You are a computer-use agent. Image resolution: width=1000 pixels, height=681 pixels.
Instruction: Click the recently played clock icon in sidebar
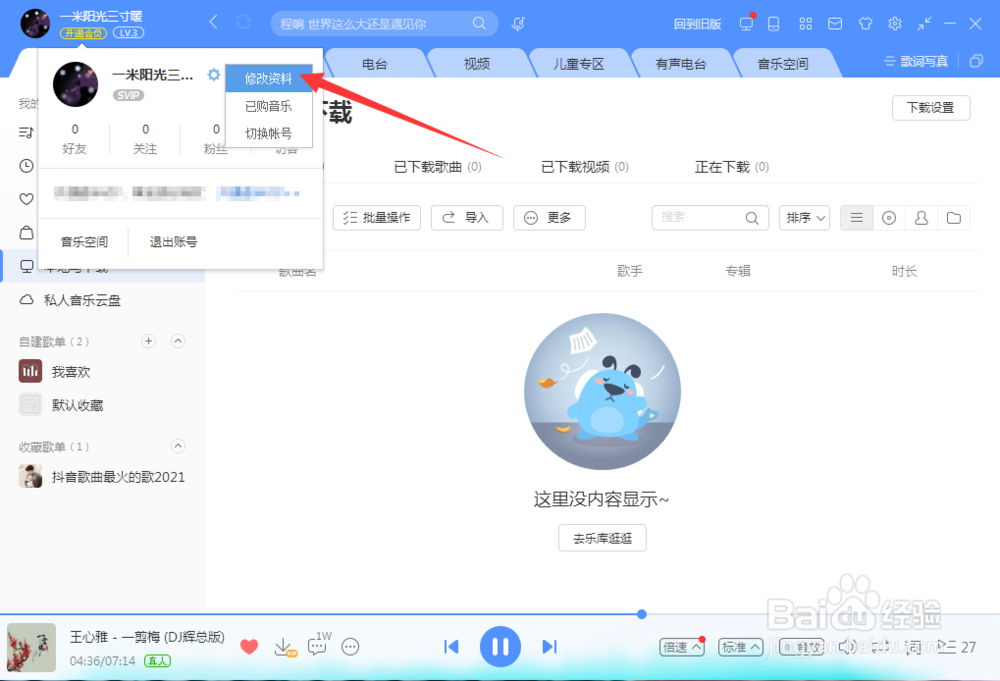click(x=26, y=166)
